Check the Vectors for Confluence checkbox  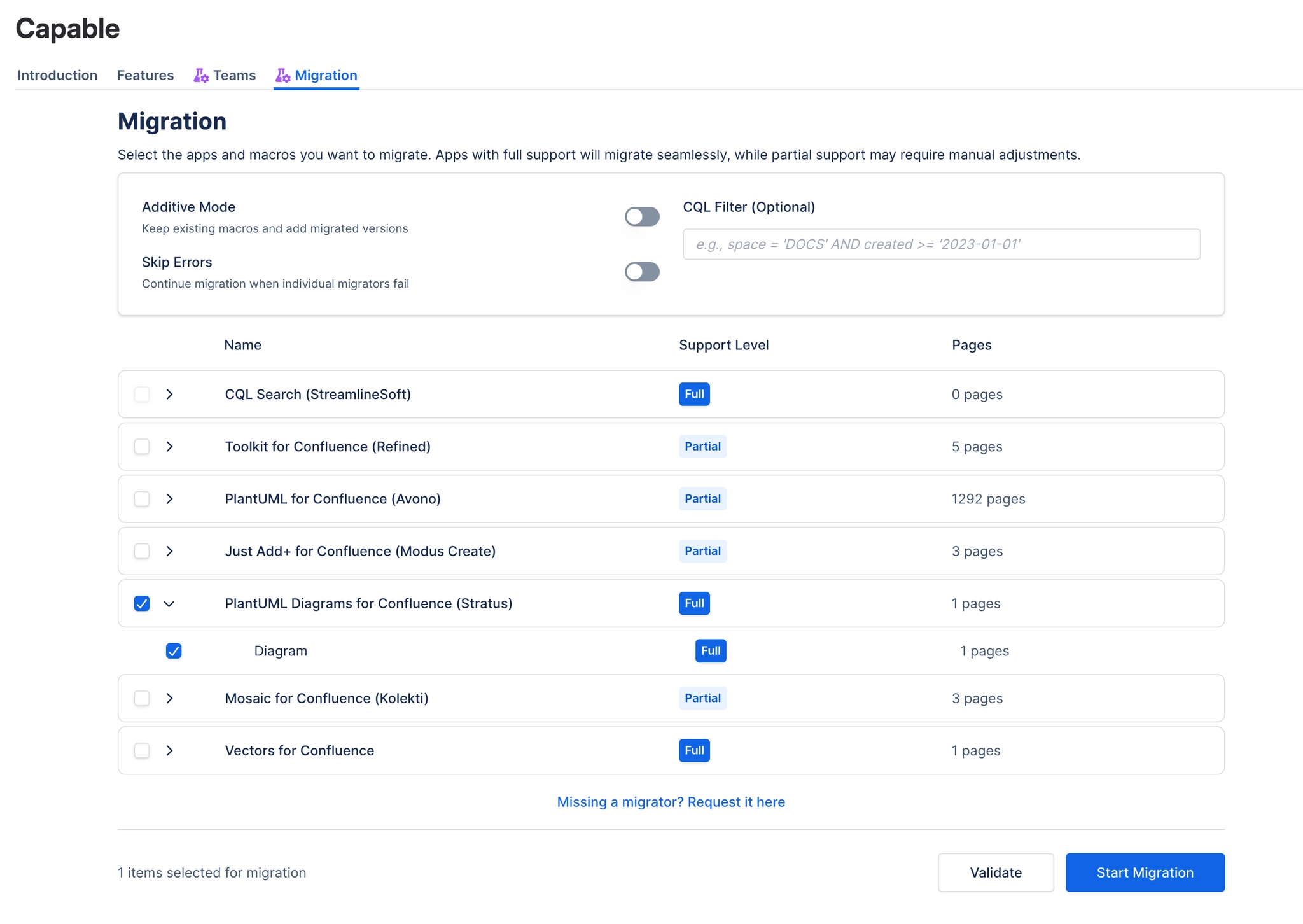click(x=141, y=750)
